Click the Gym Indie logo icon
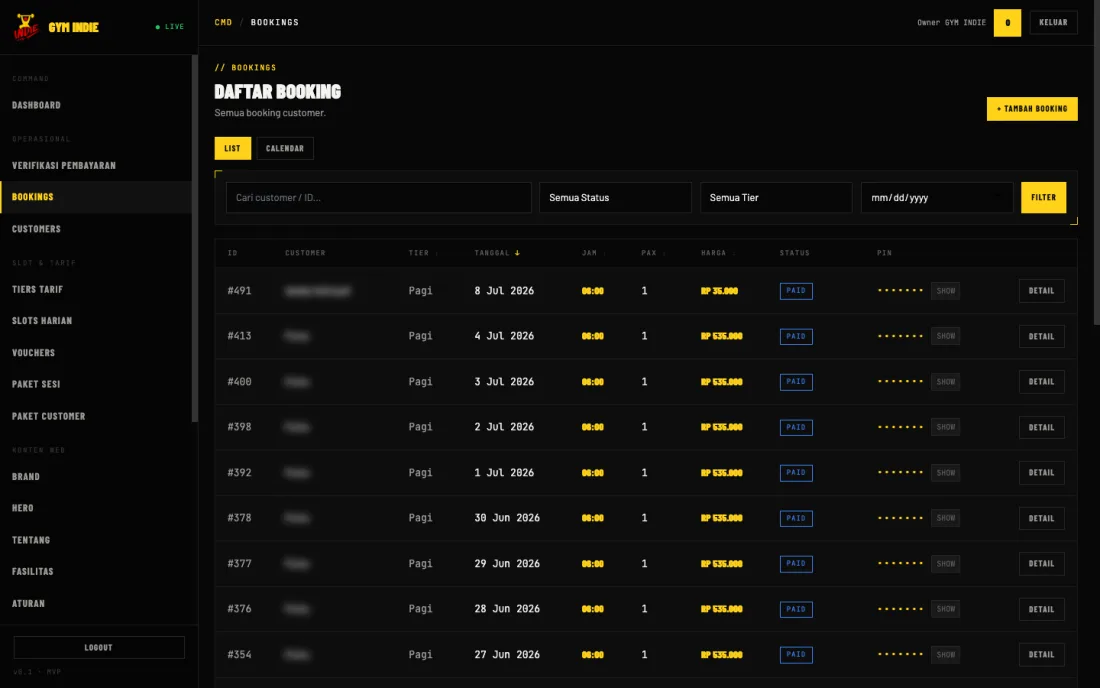 [x=26, y=27]
